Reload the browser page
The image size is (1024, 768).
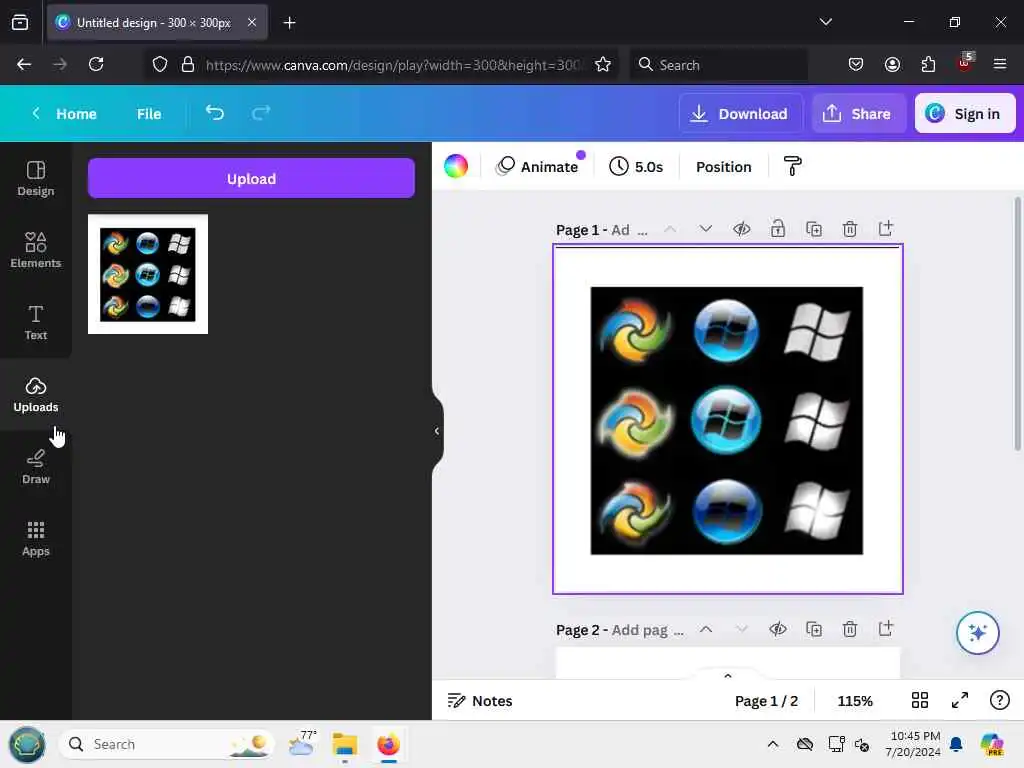96,64
